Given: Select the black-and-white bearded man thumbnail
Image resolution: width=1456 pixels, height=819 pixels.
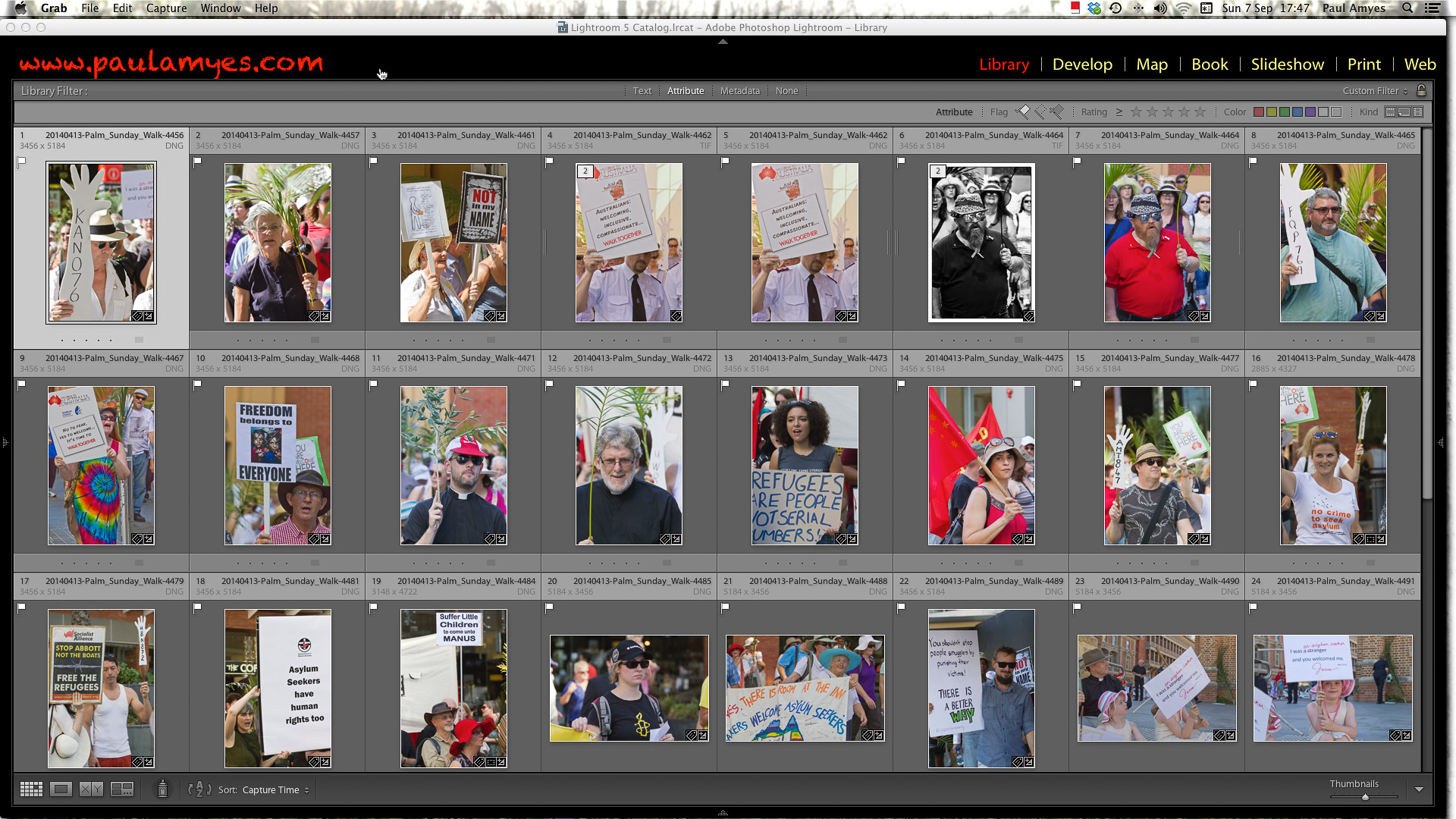Looking at the screenshot, I should tap(981, 243).
